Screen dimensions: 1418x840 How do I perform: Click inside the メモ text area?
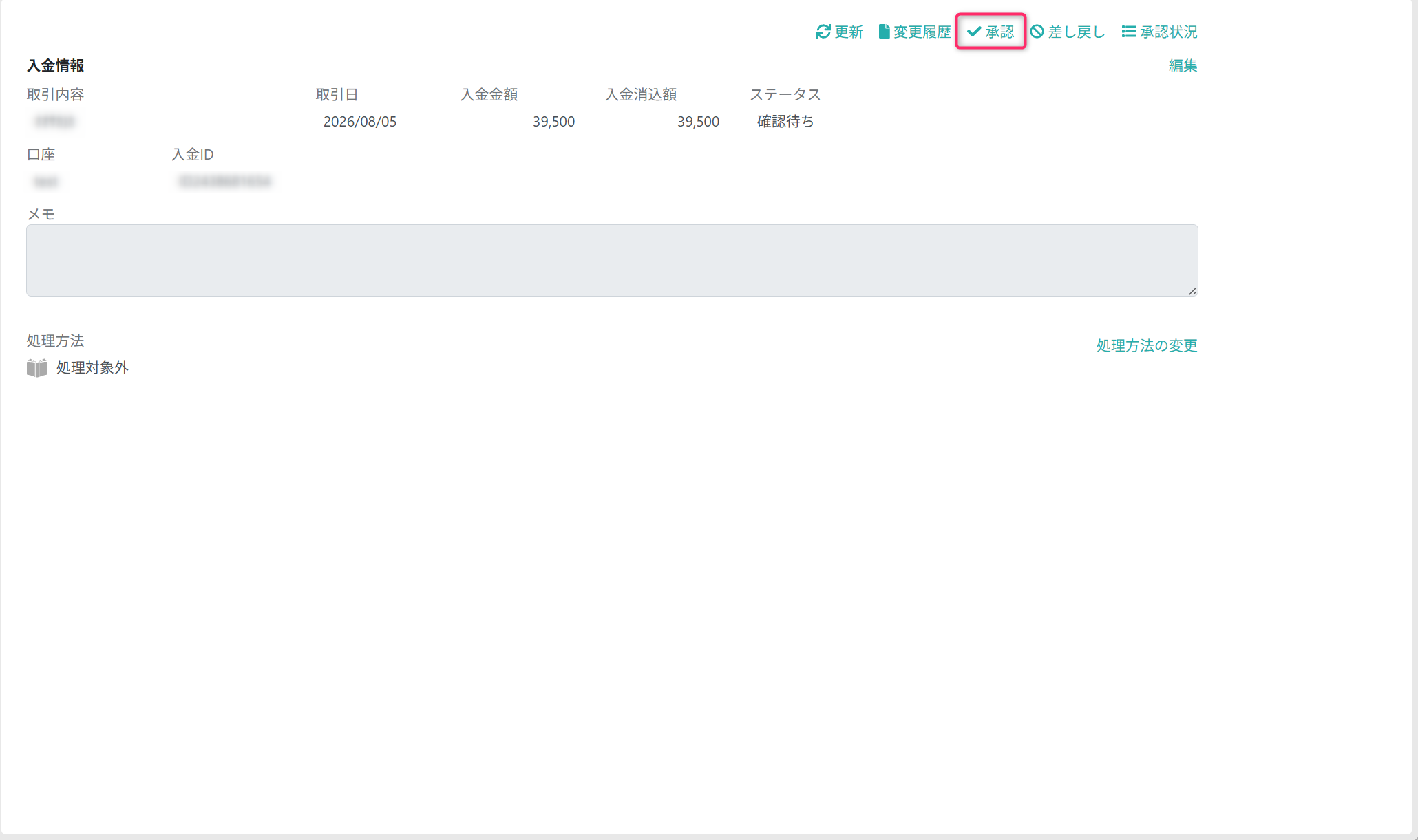coord(612,260)
